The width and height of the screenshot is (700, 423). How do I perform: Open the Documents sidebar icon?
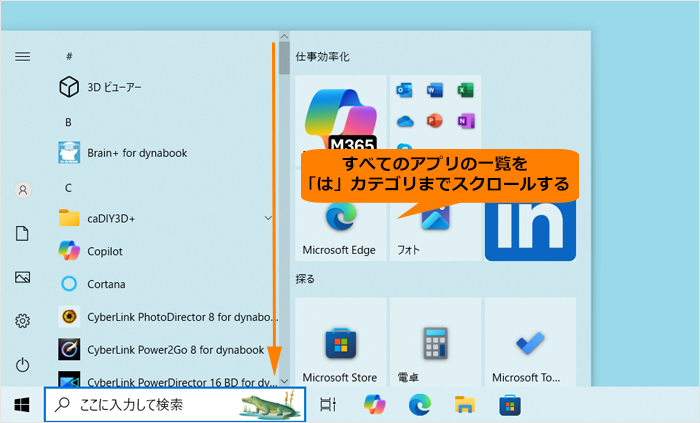(22, 233)
